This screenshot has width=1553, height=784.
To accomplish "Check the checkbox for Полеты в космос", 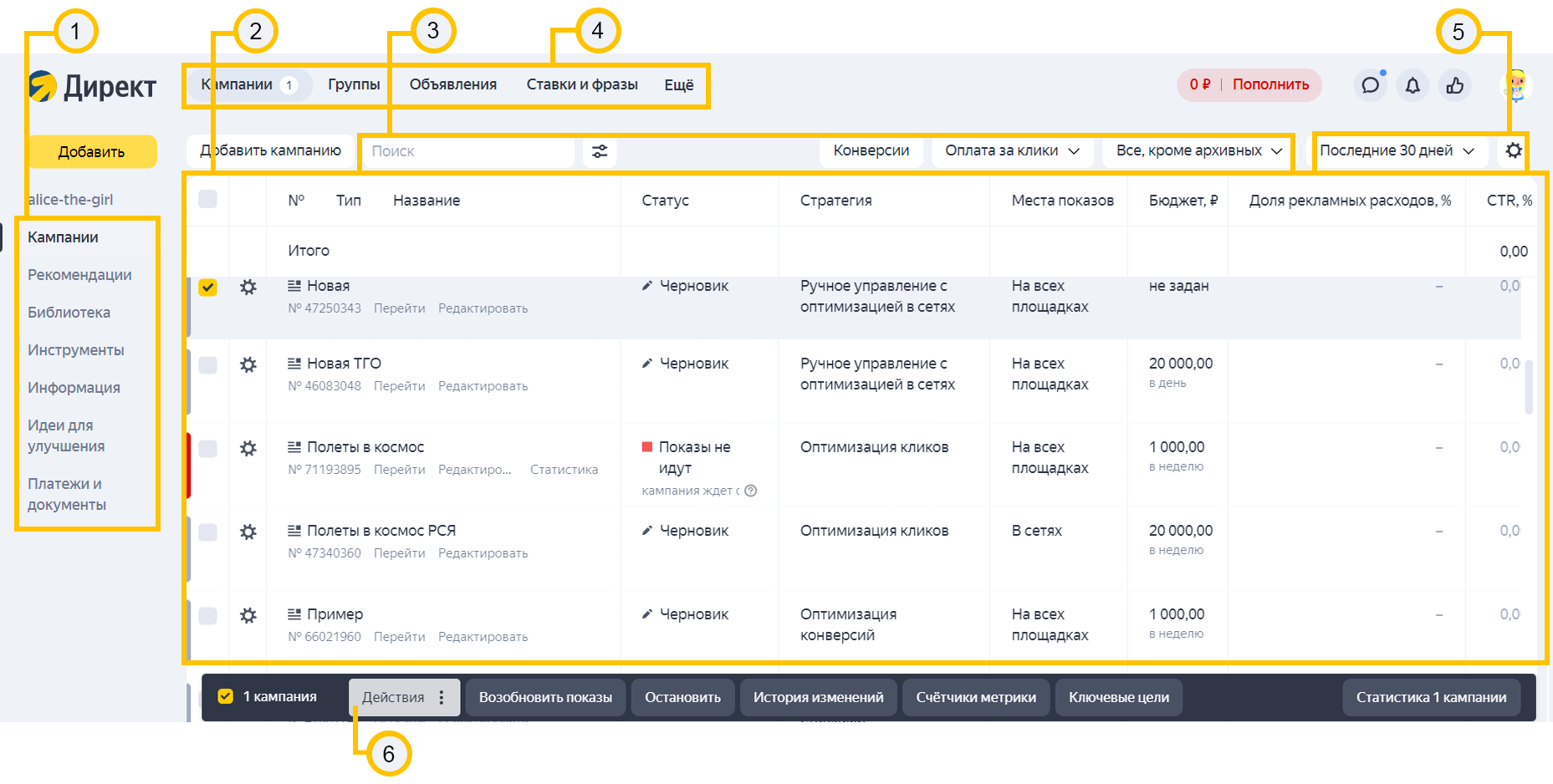I will click(207, 449).
